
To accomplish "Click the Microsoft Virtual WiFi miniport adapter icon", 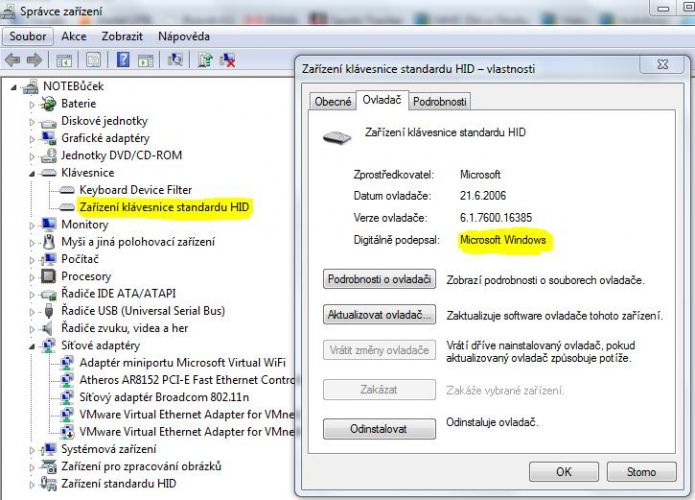I will (66, 363).
